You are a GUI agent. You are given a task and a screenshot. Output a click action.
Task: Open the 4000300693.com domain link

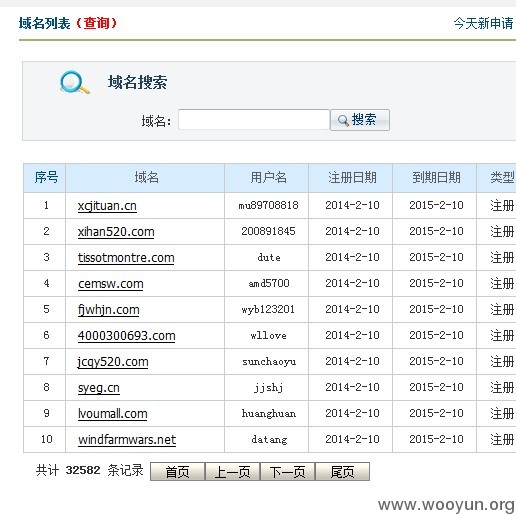tap(126, 336)
